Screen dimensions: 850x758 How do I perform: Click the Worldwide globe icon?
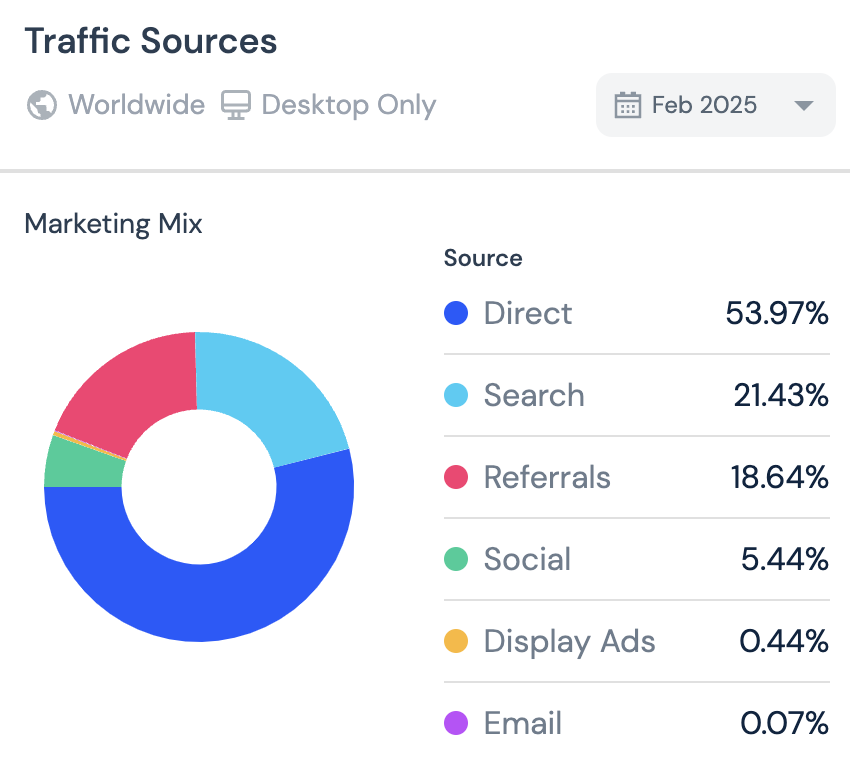pos(42,105)
